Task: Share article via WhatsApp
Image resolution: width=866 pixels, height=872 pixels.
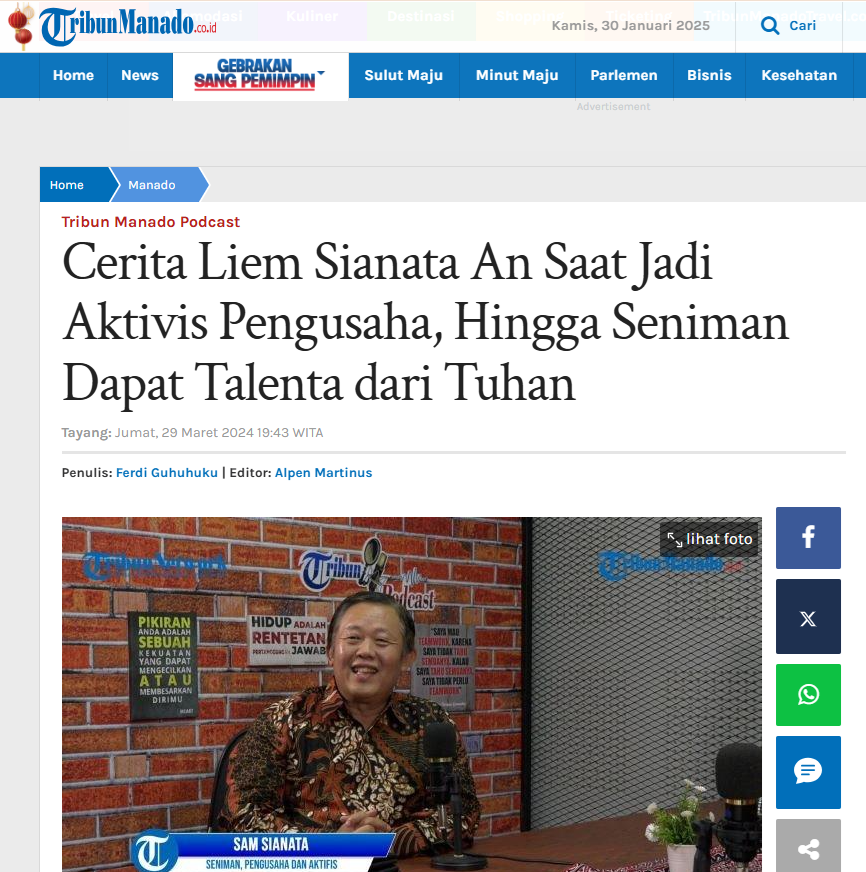Action: tap(808, 695)
